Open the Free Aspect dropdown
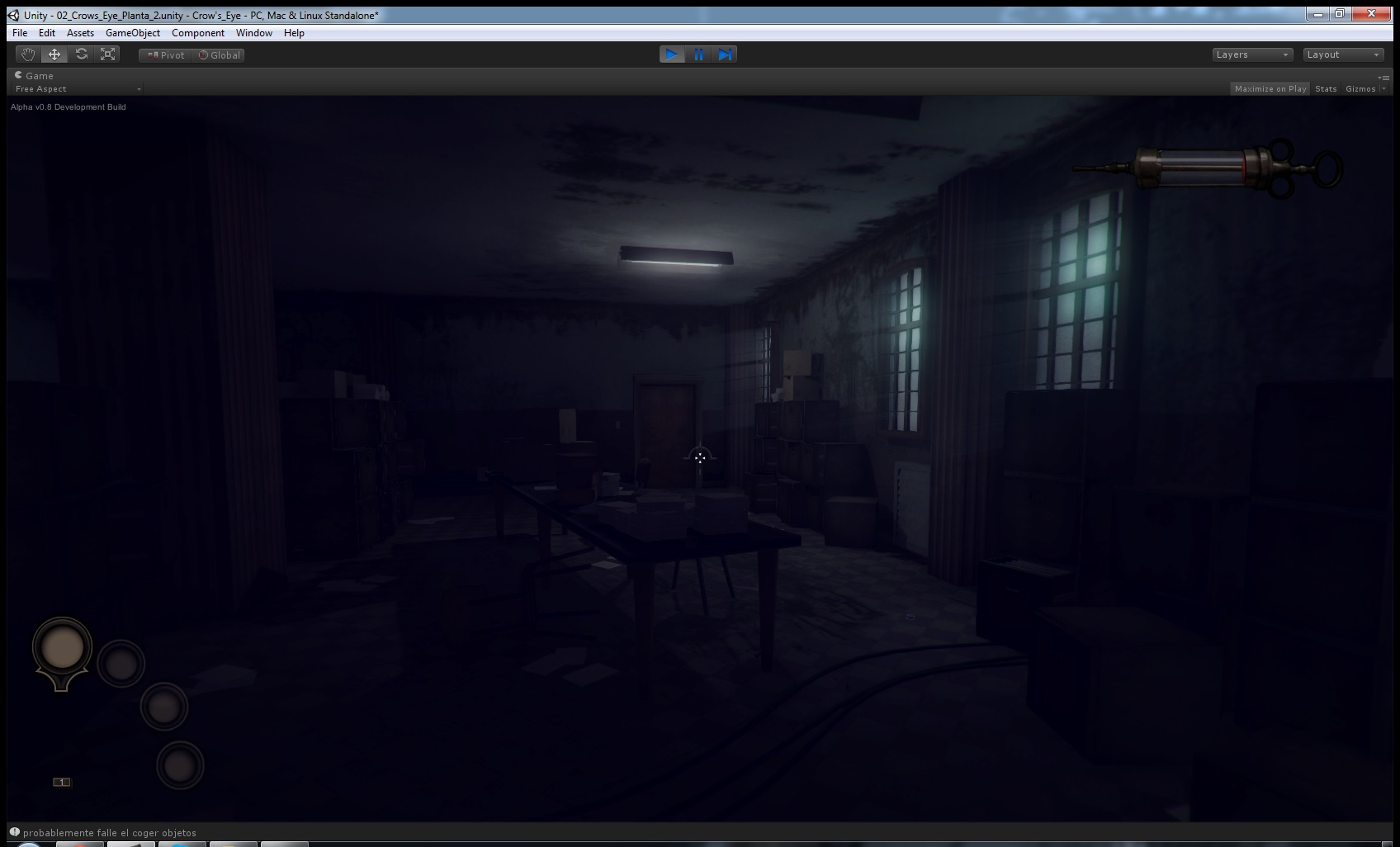 (78, 89)
